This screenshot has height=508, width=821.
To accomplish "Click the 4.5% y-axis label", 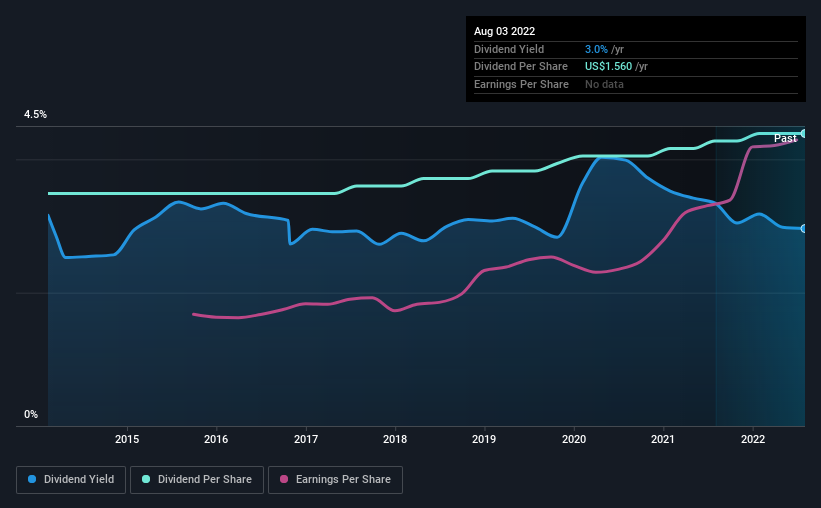I will coord(36,115).
